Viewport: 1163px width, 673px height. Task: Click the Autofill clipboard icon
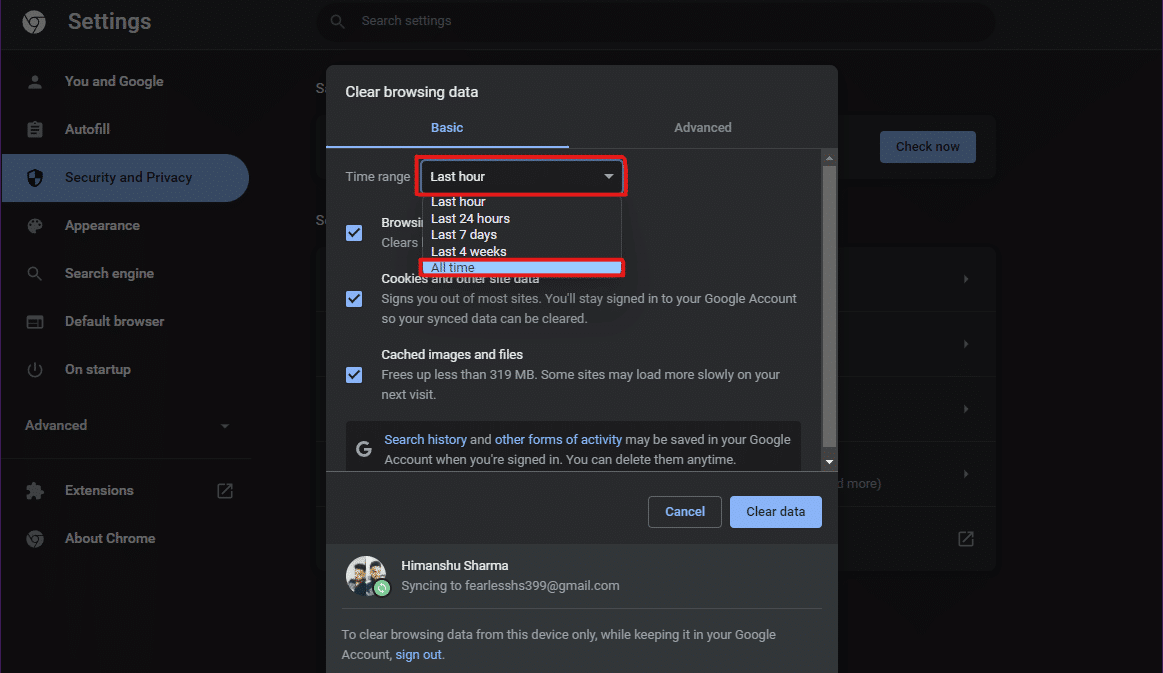coord(35,129)
